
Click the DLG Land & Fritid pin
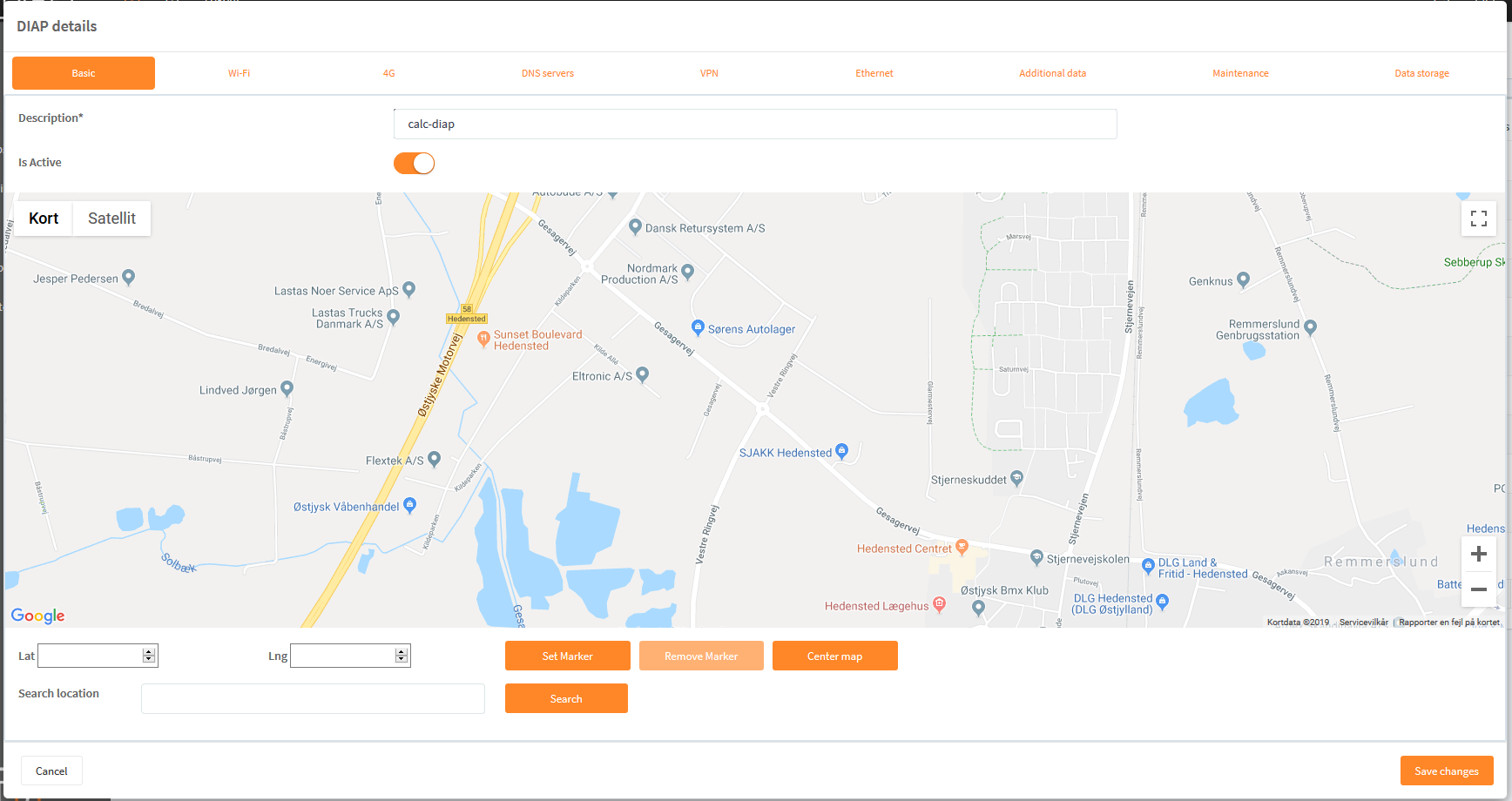click(1148, 566)
